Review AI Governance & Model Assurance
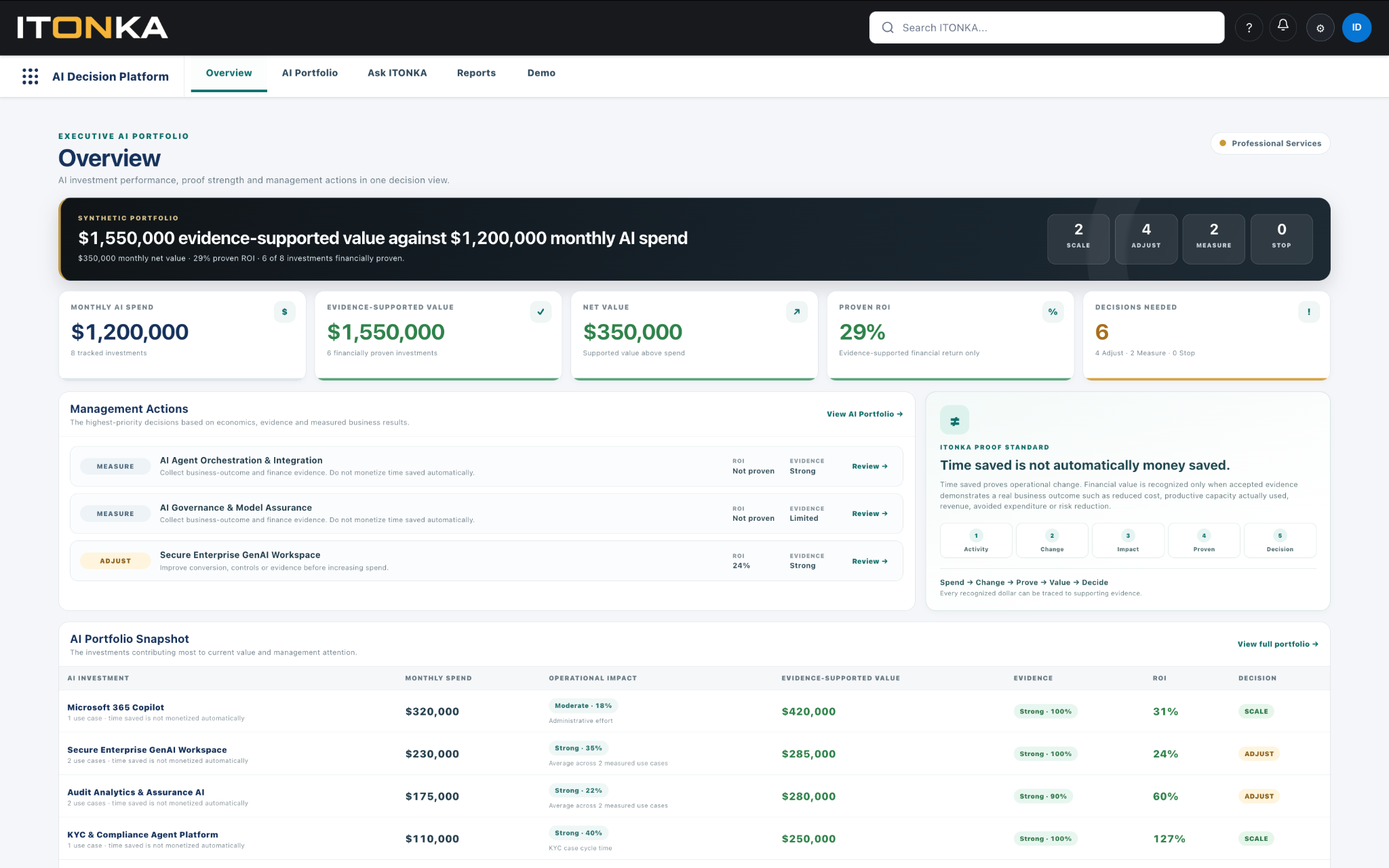The image size is (1389, 868). [x=869, y=514]
